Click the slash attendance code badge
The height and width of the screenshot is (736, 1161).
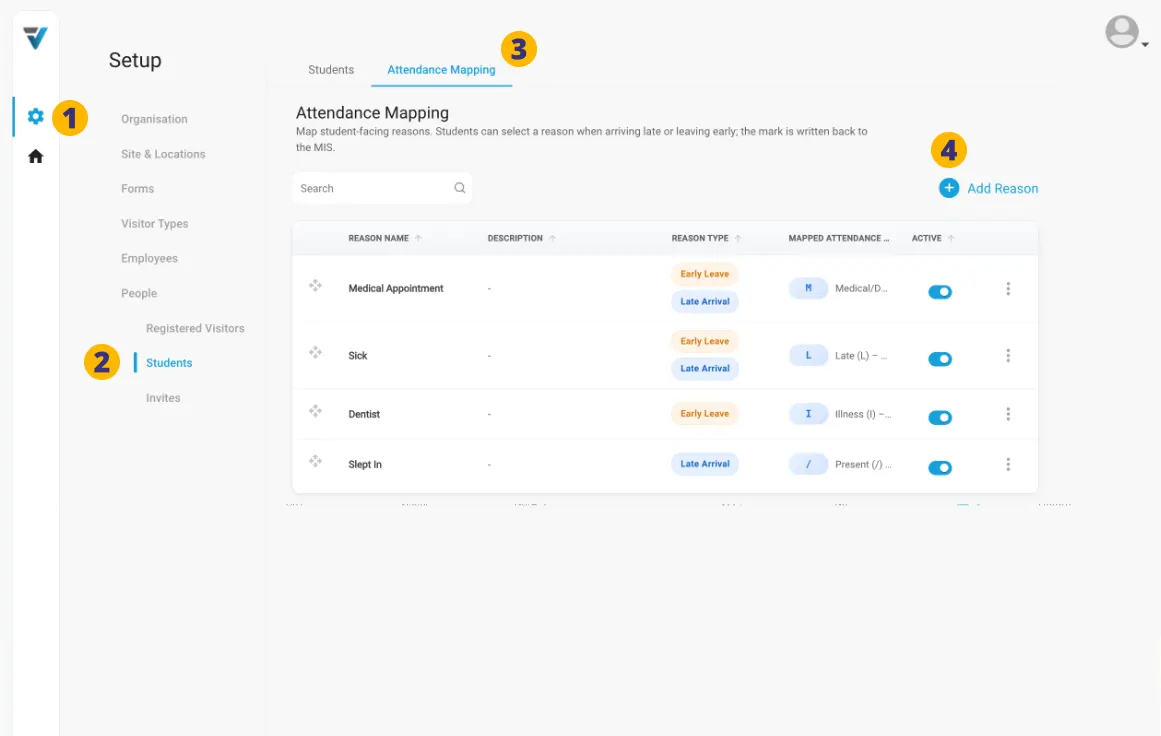808,464
